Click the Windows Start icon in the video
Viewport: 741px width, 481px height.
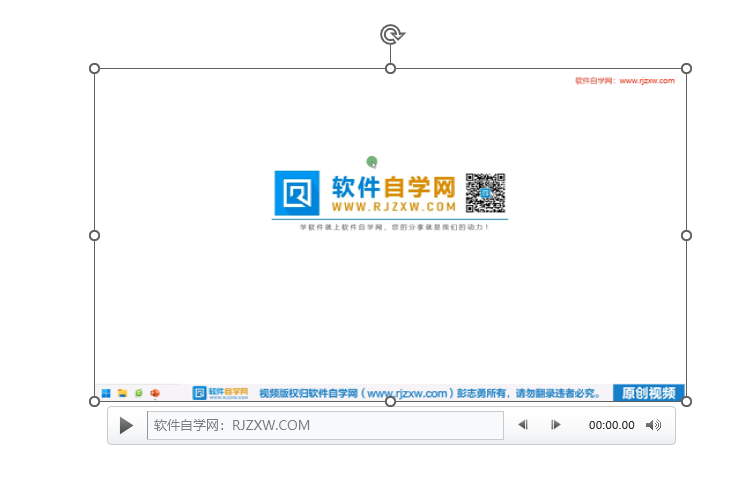point(105,393)
